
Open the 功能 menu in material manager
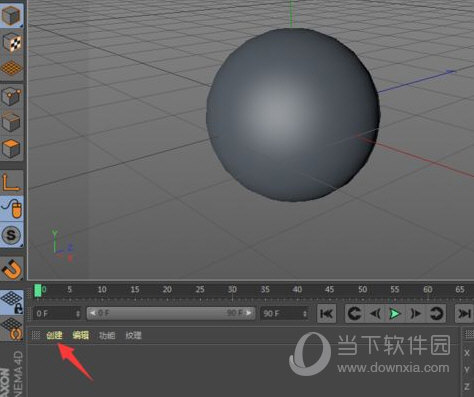[107, 335]
